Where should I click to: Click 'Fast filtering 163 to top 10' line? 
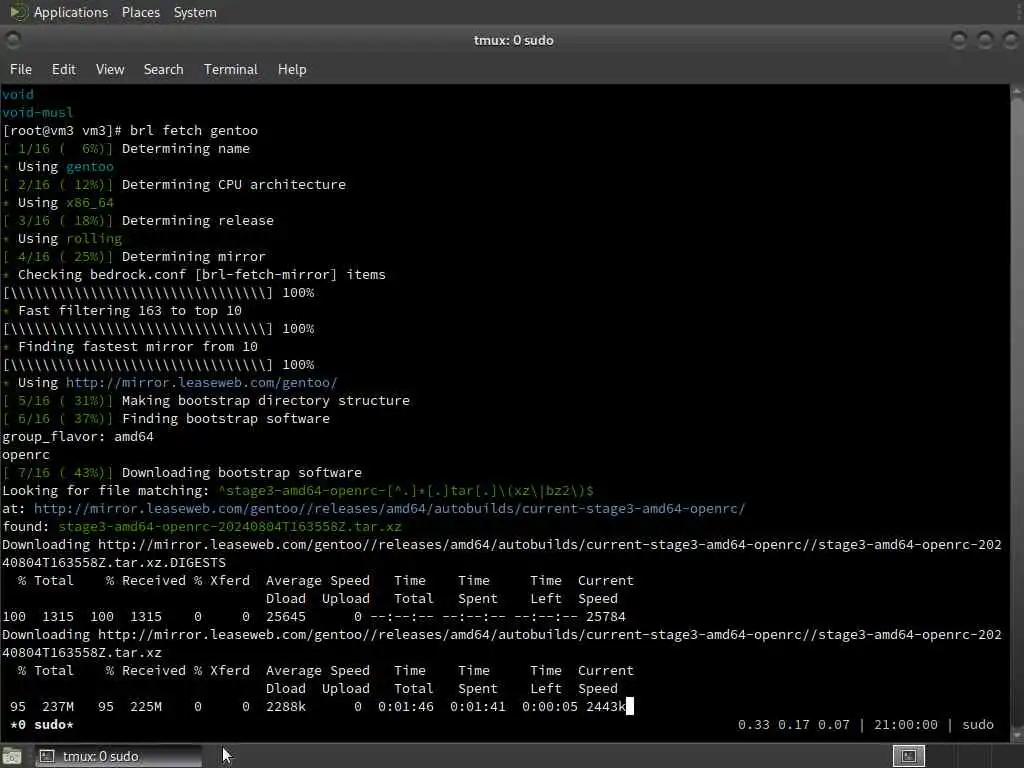click(130, 311)
